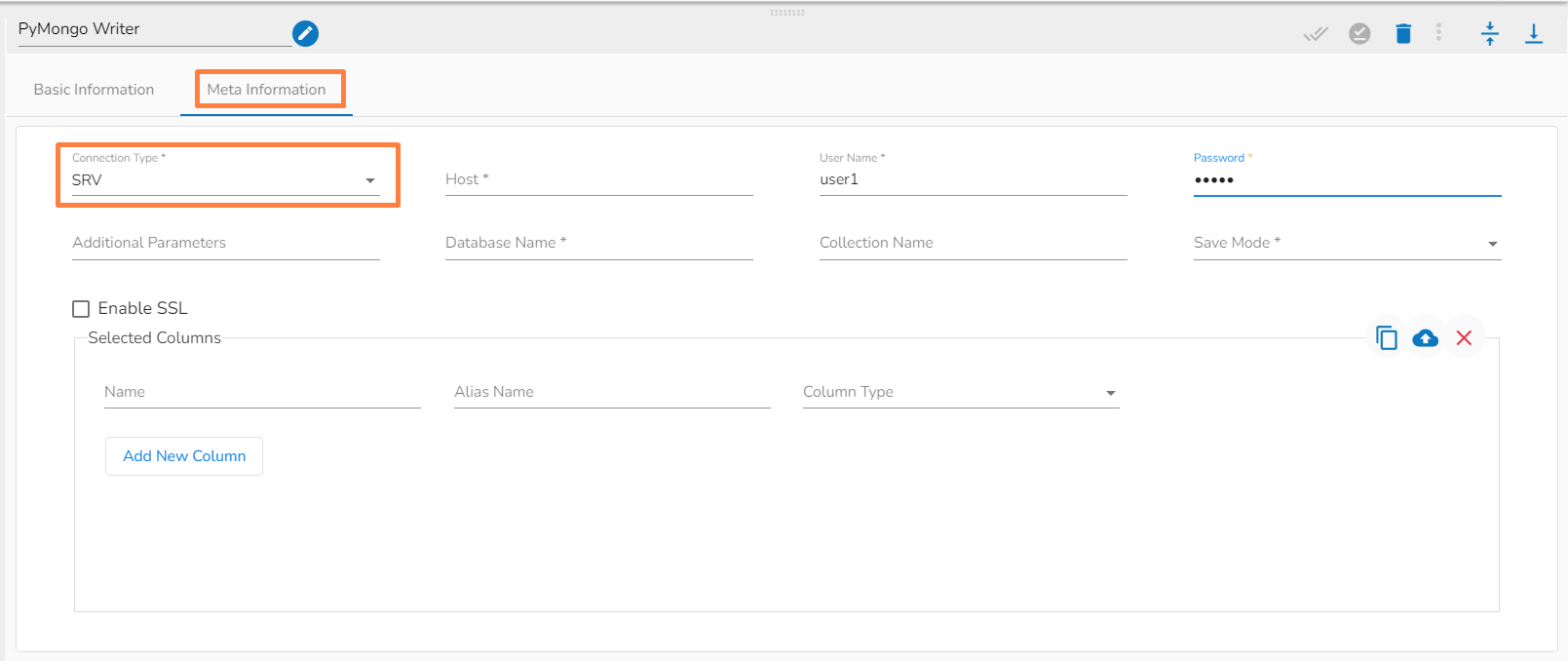This screenshot has width=1568, height=661.
Task: Click the cloud upload icon in Selected Columns
Action: point(1425,338)
